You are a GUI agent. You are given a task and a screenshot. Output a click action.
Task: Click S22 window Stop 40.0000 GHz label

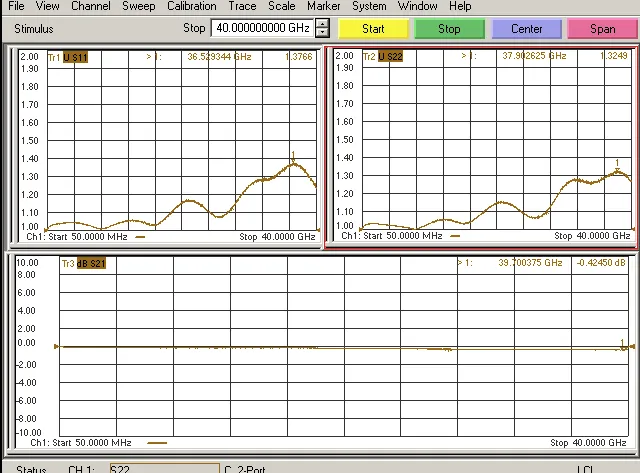point(592,236)
